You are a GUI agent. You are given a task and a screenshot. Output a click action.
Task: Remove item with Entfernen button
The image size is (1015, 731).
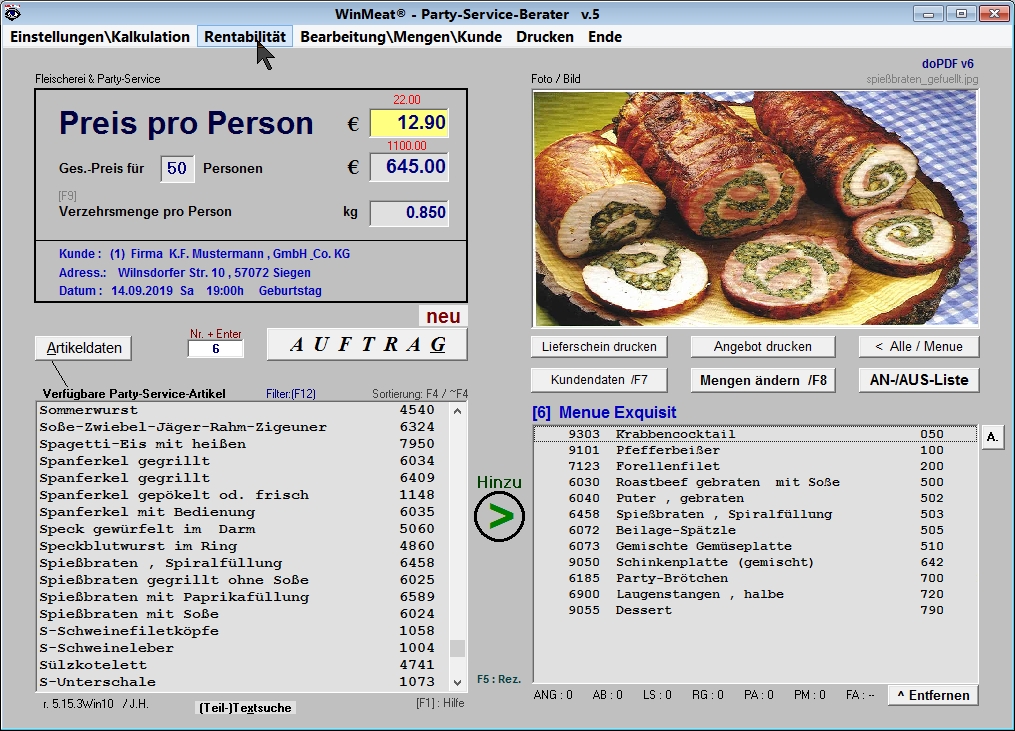tap(932, 695)
